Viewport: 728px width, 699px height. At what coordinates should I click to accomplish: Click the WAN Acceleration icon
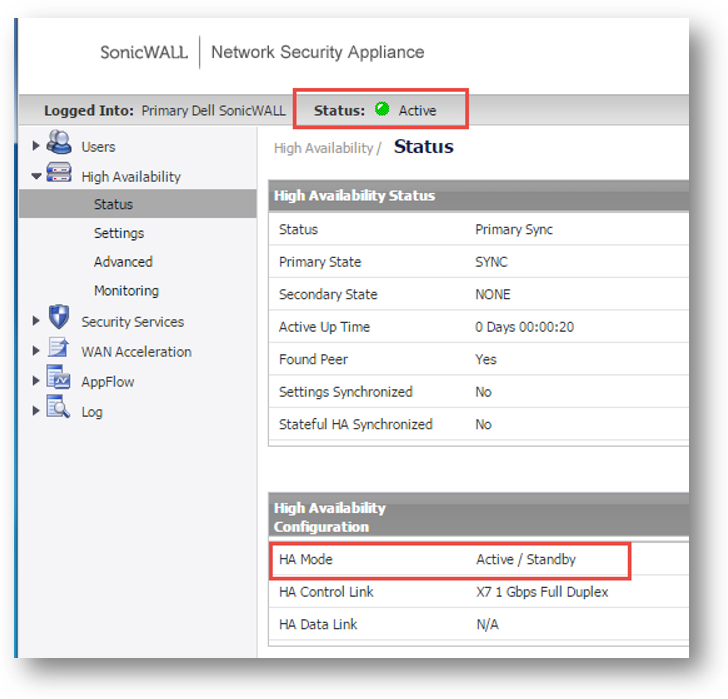59,350
